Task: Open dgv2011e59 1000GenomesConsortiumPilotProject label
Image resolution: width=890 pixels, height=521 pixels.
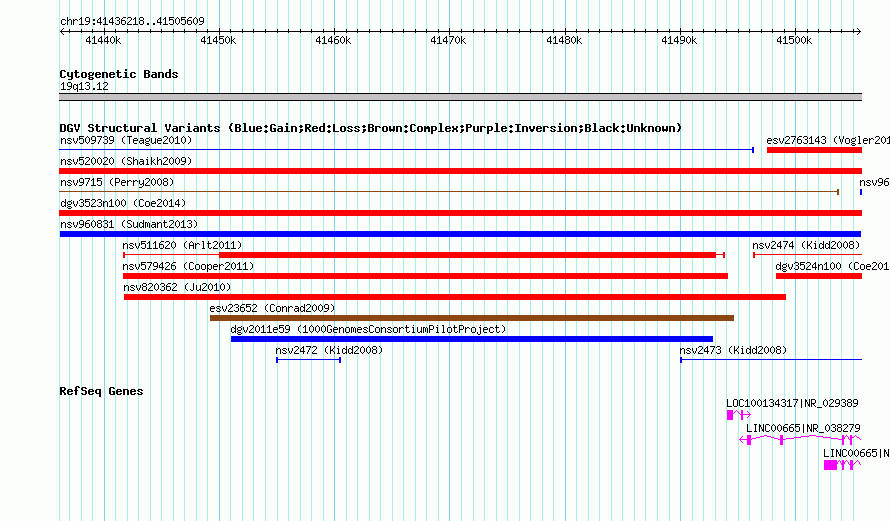Action: click(x=368, y=329)
